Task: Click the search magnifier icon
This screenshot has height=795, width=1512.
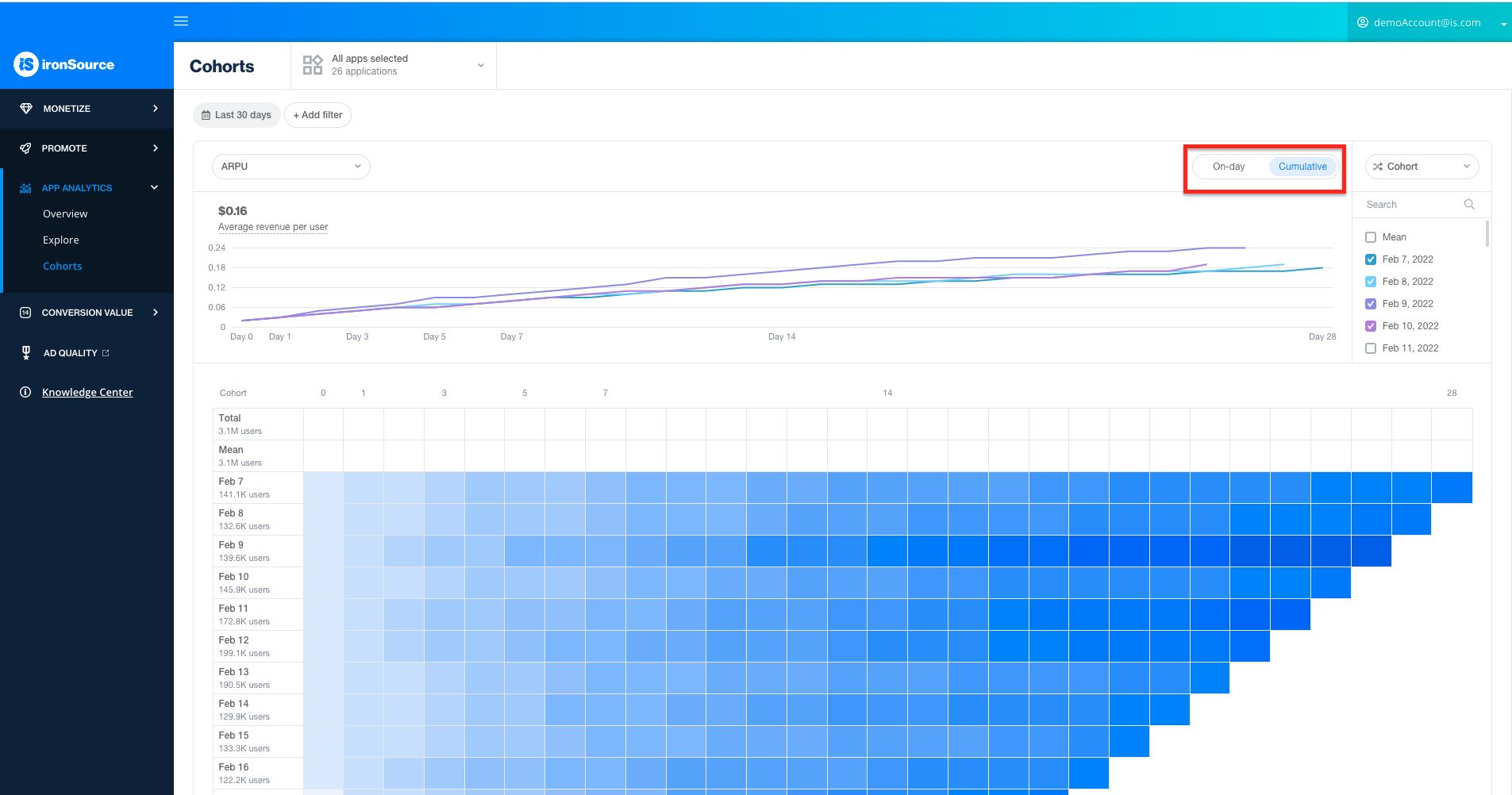Action: tap(1469, 205)
